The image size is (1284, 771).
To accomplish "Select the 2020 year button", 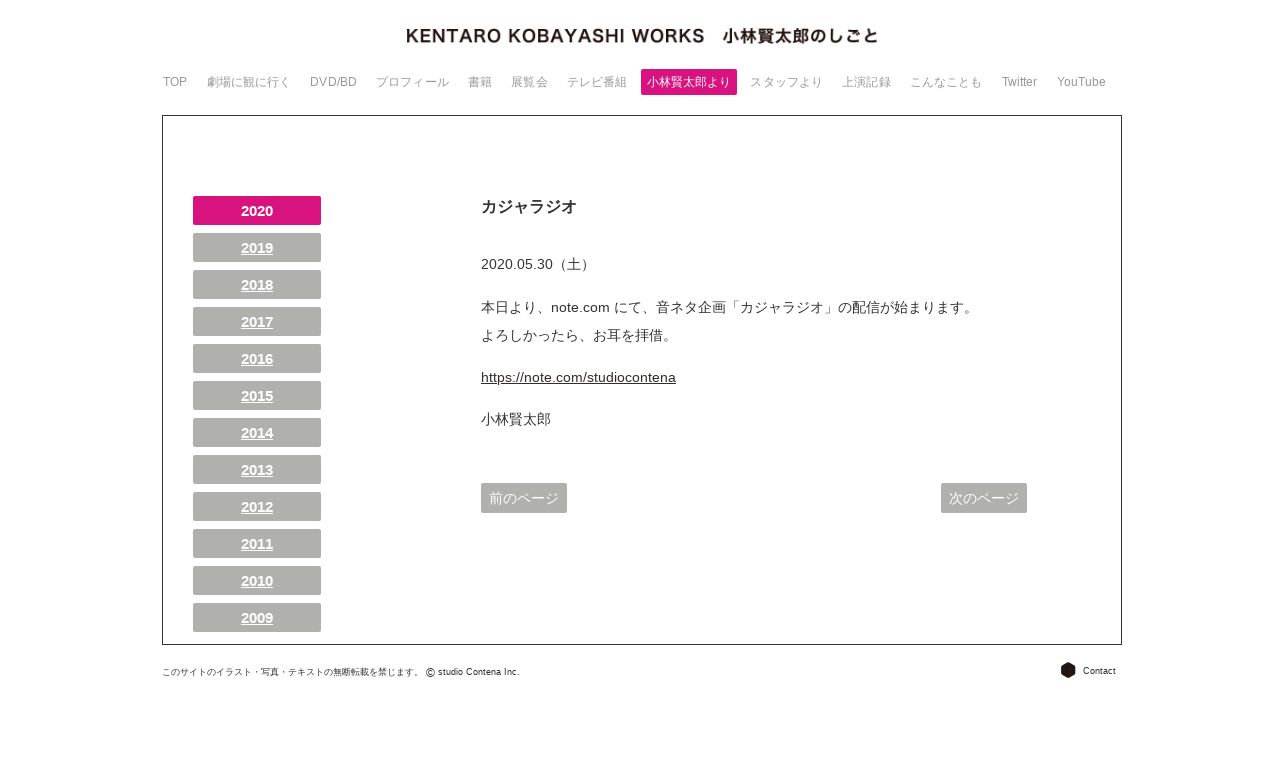I will point(257,210).
